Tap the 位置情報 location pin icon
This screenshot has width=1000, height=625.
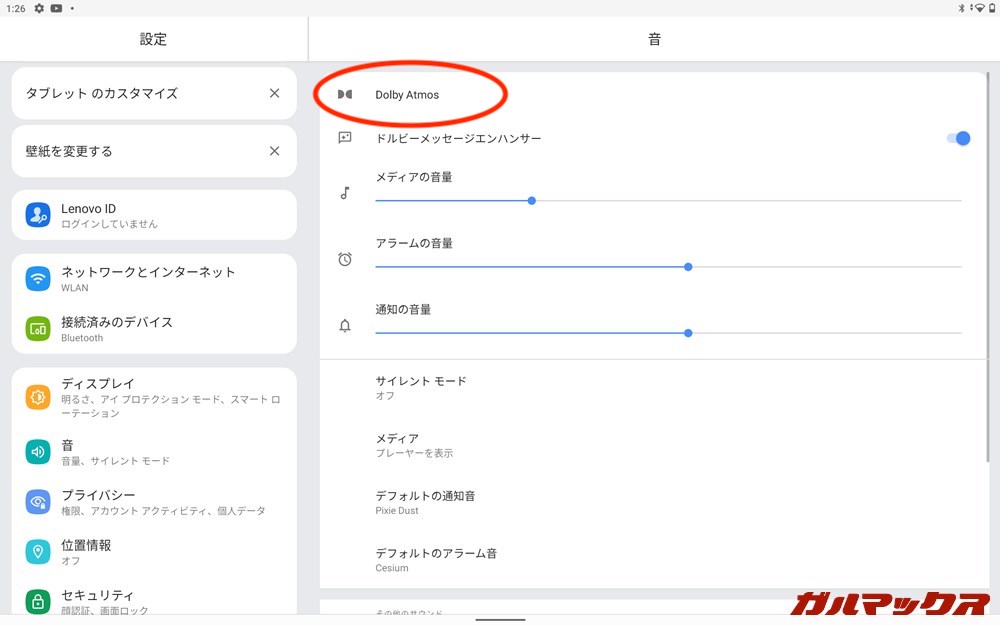tap(38, 552)
